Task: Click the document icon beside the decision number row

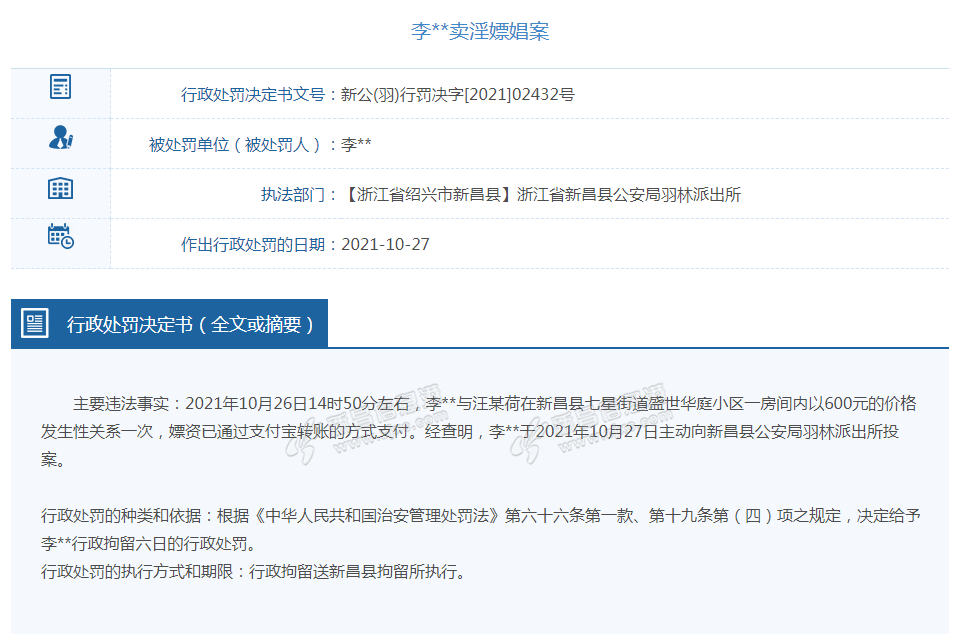Action: [x=60, y=88]
